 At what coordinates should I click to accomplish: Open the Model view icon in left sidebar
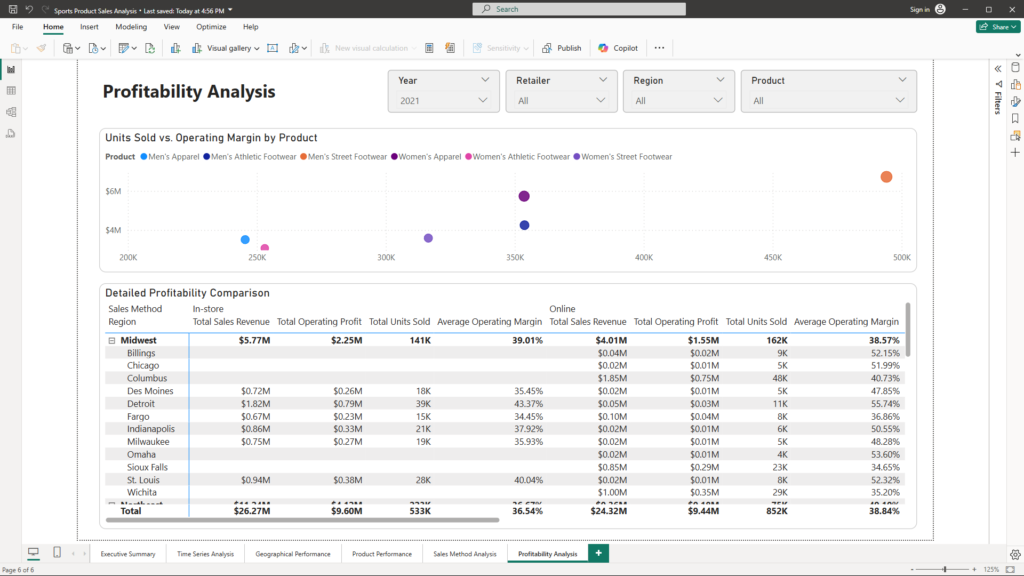pyautogui.click(x=11, y=112)
